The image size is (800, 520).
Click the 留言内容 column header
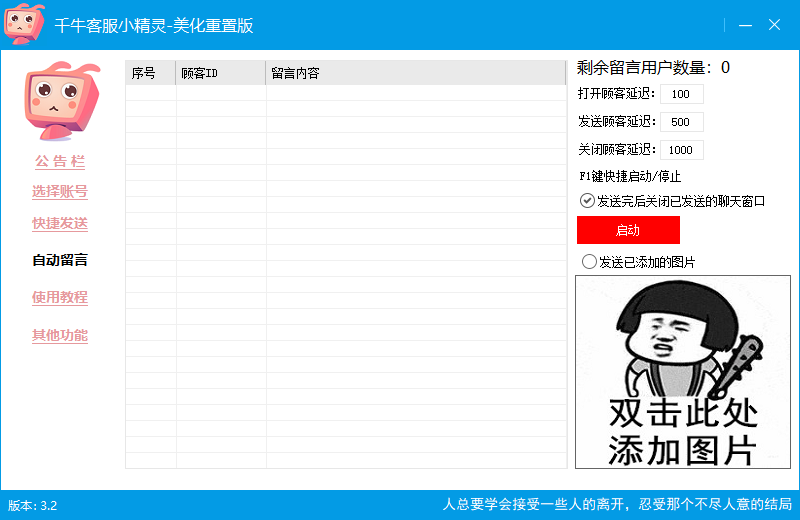coord(416,73)
